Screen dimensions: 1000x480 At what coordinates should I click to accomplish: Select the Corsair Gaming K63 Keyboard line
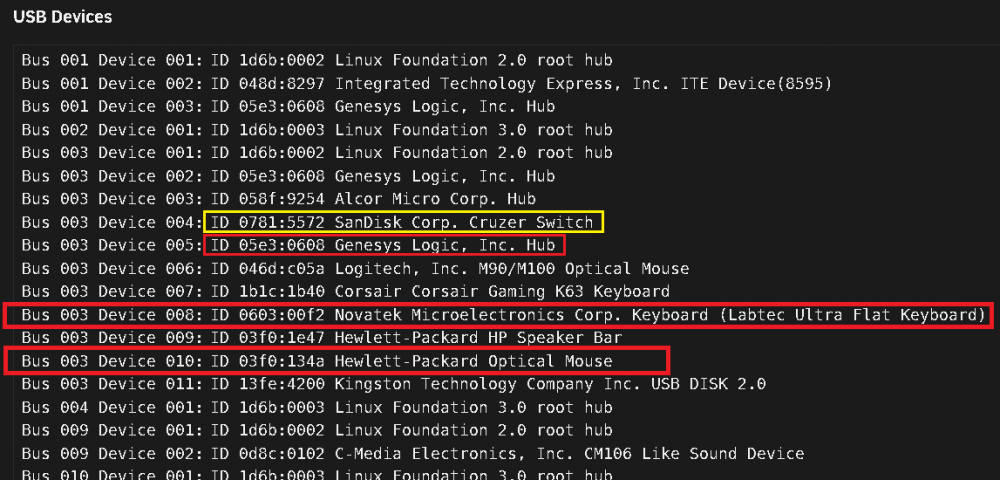[x=346, y=292]
